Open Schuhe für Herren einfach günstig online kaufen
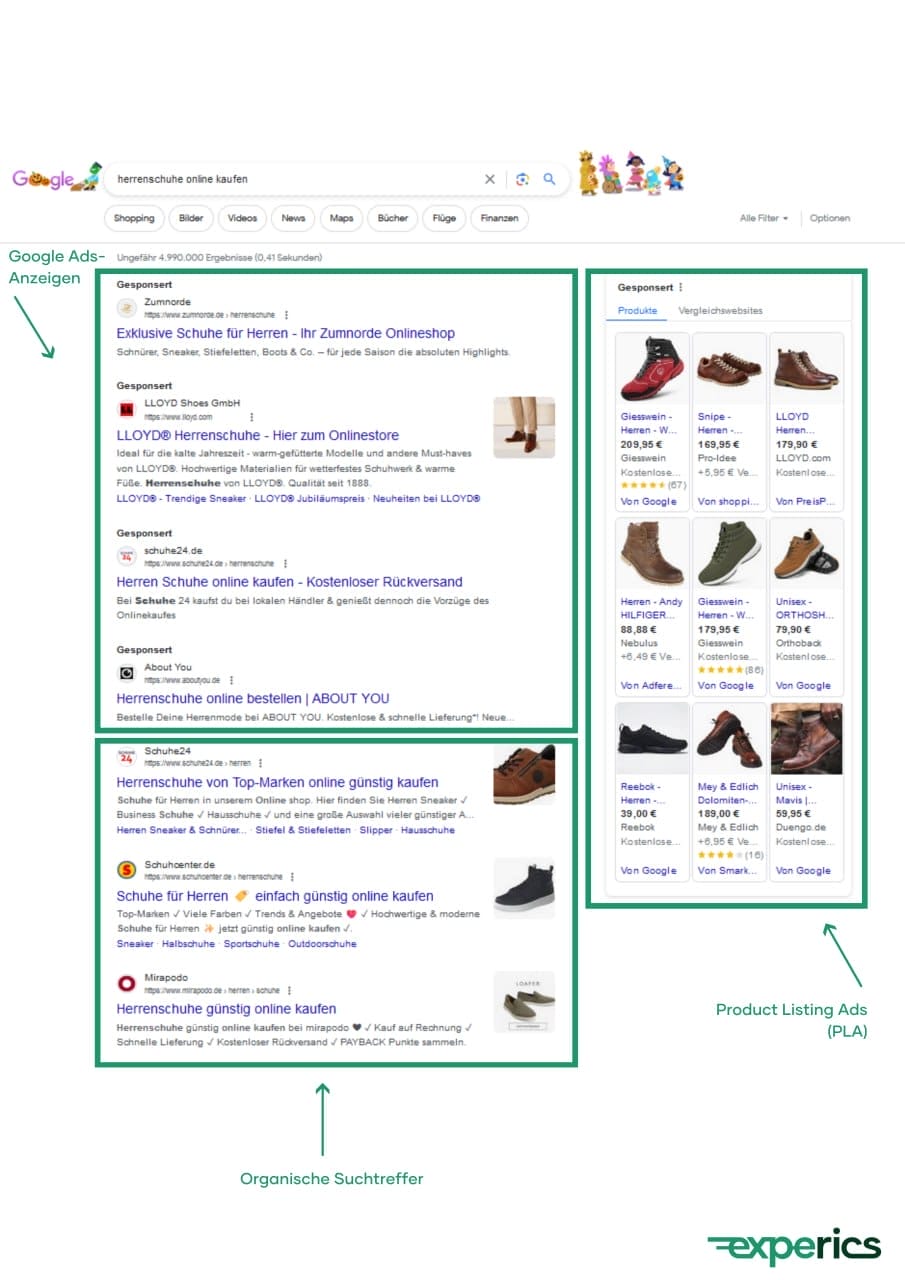This screenshot has height=1280, width=905. tap(275, 896)
